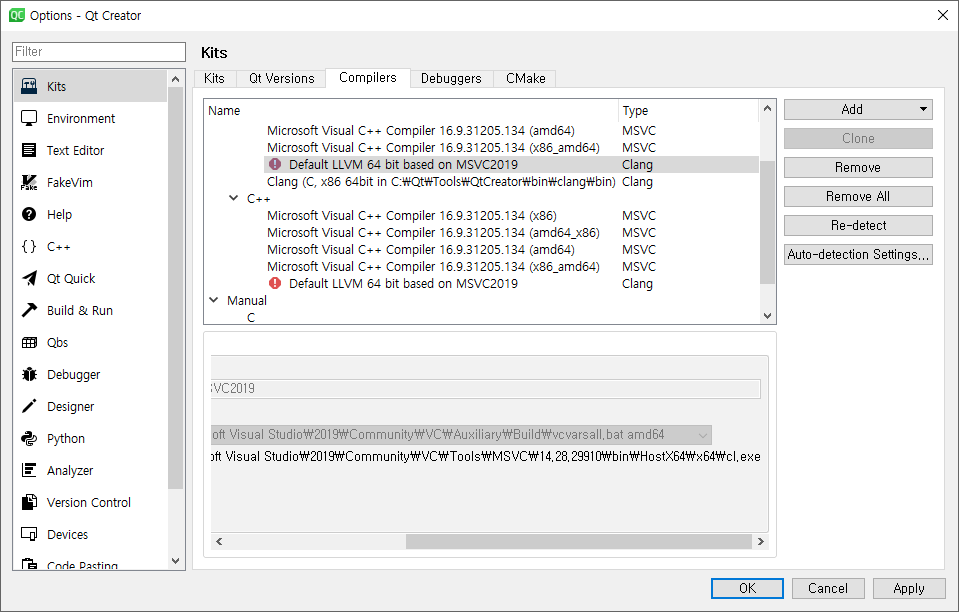Click the Filter search field
Image resolution: width=959 pixels, height=612 pixels.
coord(99,51)
